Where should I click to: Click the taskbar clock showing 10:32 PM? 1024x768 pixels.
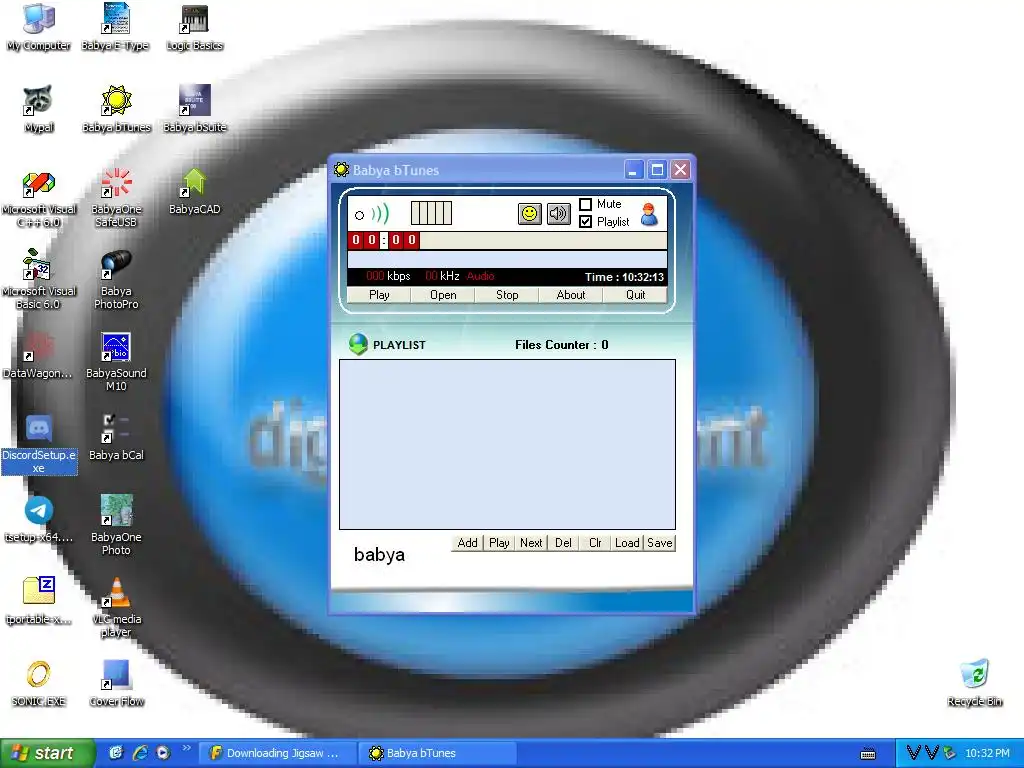[x=987, y=753]
